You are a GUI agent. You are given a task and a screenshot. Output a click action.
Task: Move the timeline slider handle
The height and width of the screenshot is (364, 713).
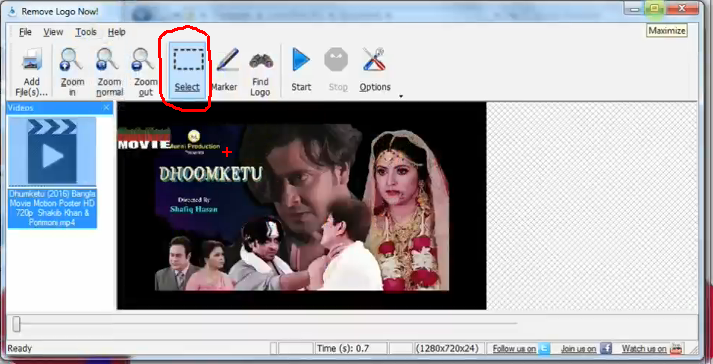tap(16, 324)
